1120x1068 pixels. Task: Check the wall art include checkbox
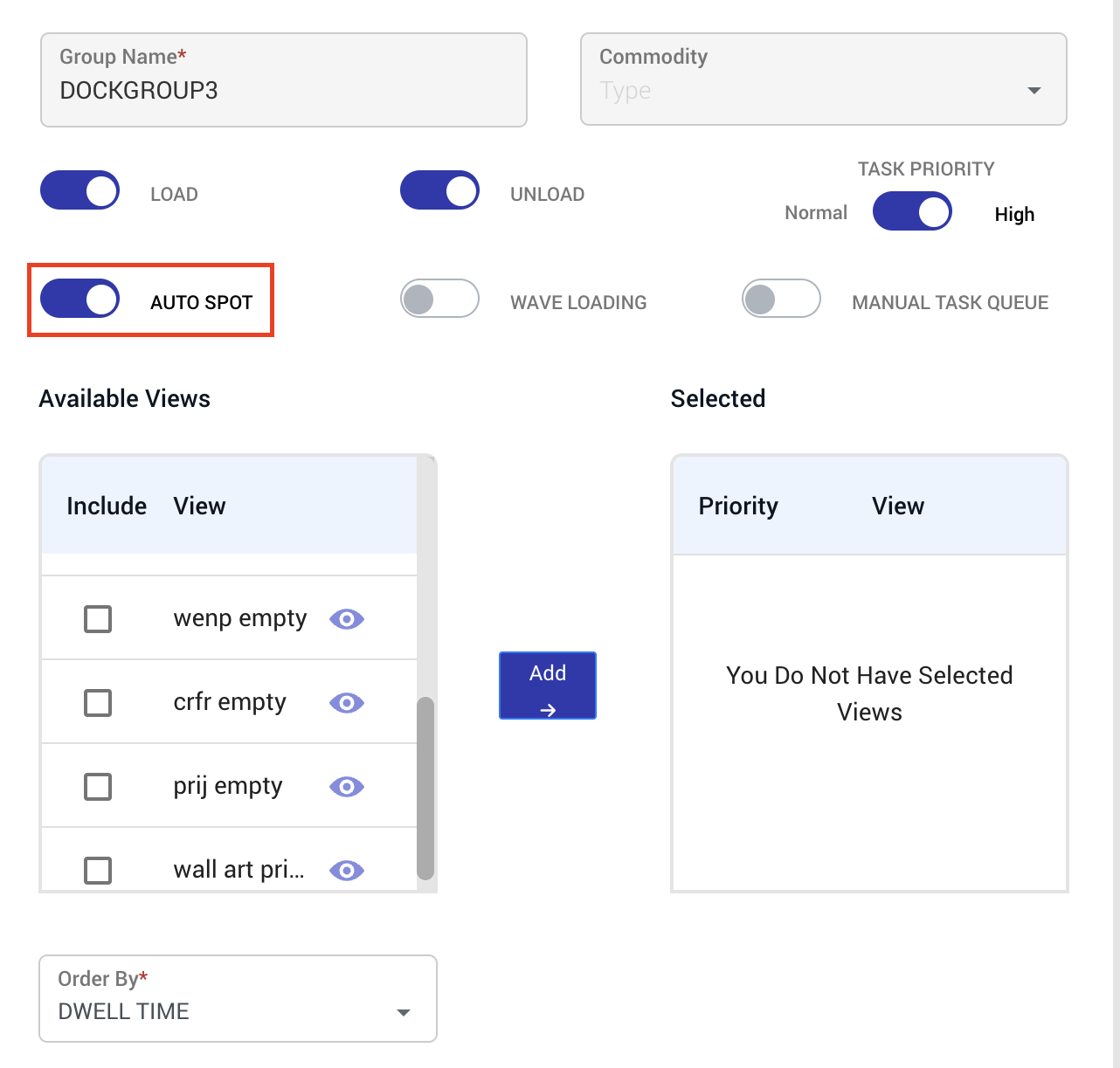click(x=98, y=871)
